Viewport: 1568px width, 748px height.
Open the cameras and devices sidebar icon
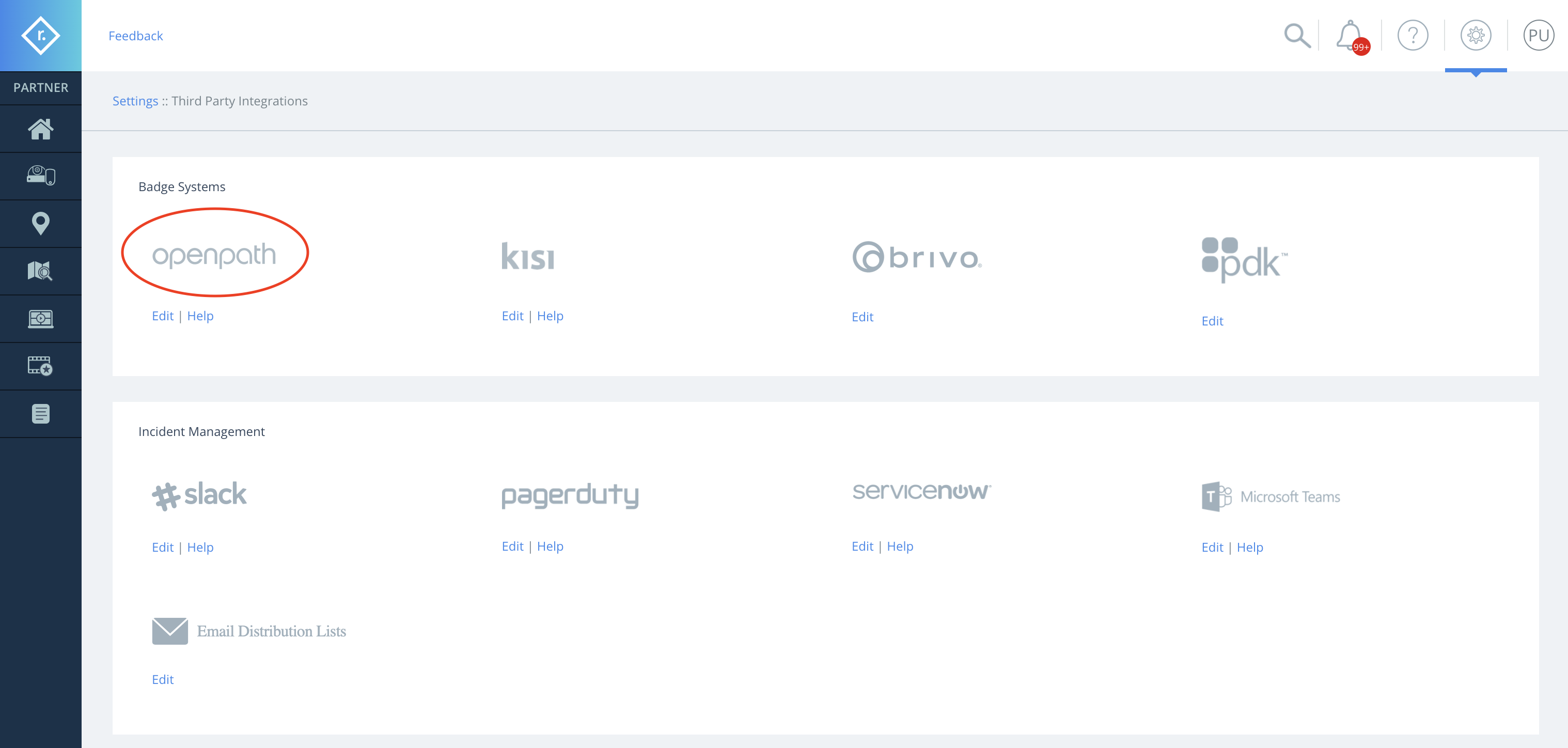click(41, 176)
